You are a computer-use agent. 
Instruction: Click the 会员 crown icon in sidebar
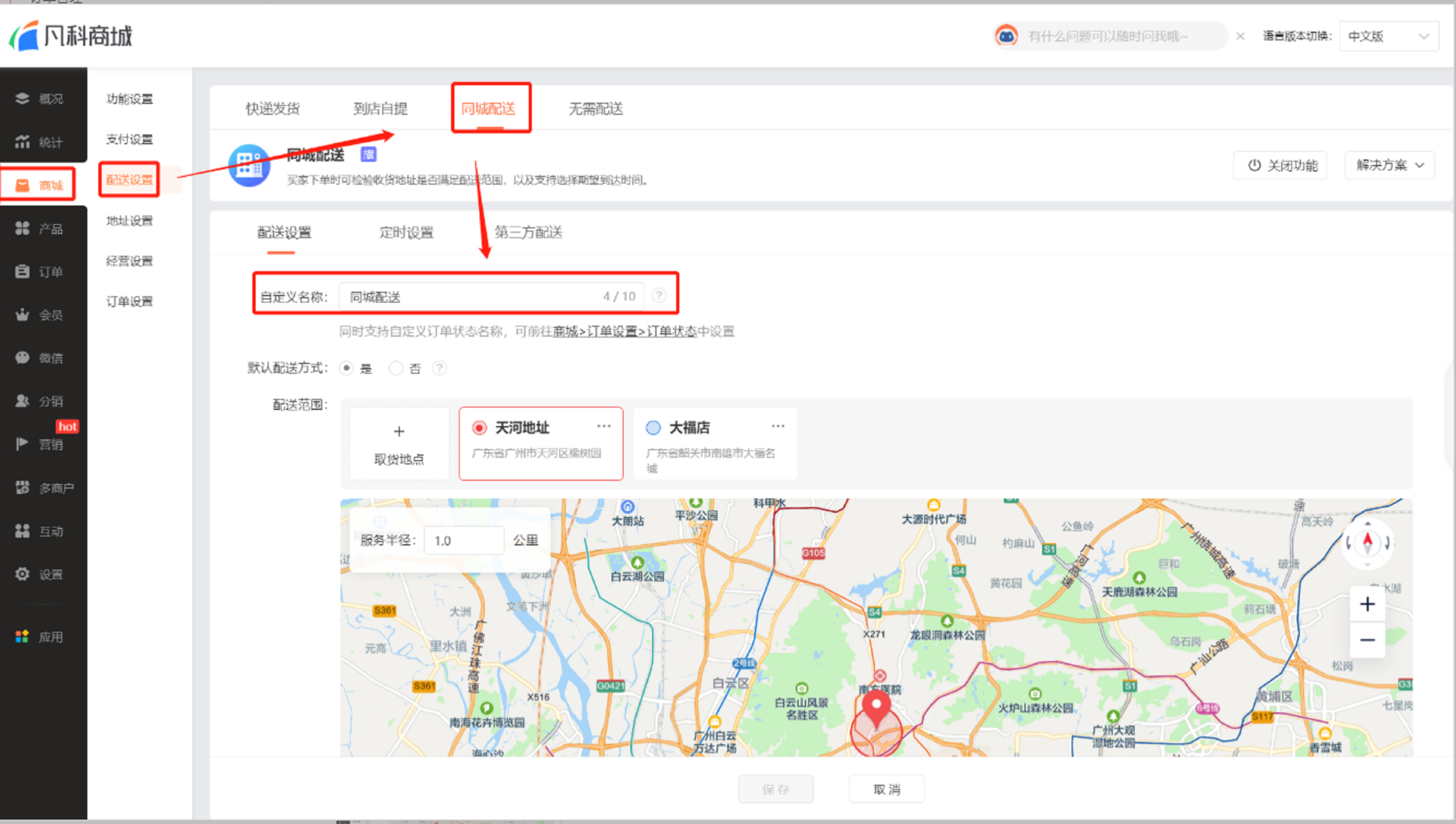(22, 315)
